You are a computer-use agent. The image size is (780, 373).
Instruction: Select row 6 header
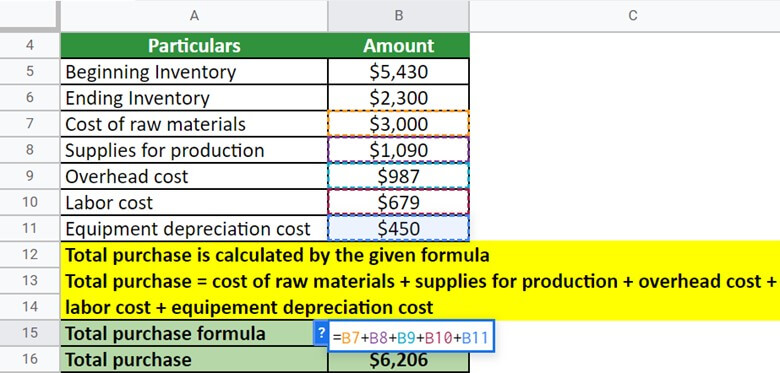[30, 97]
